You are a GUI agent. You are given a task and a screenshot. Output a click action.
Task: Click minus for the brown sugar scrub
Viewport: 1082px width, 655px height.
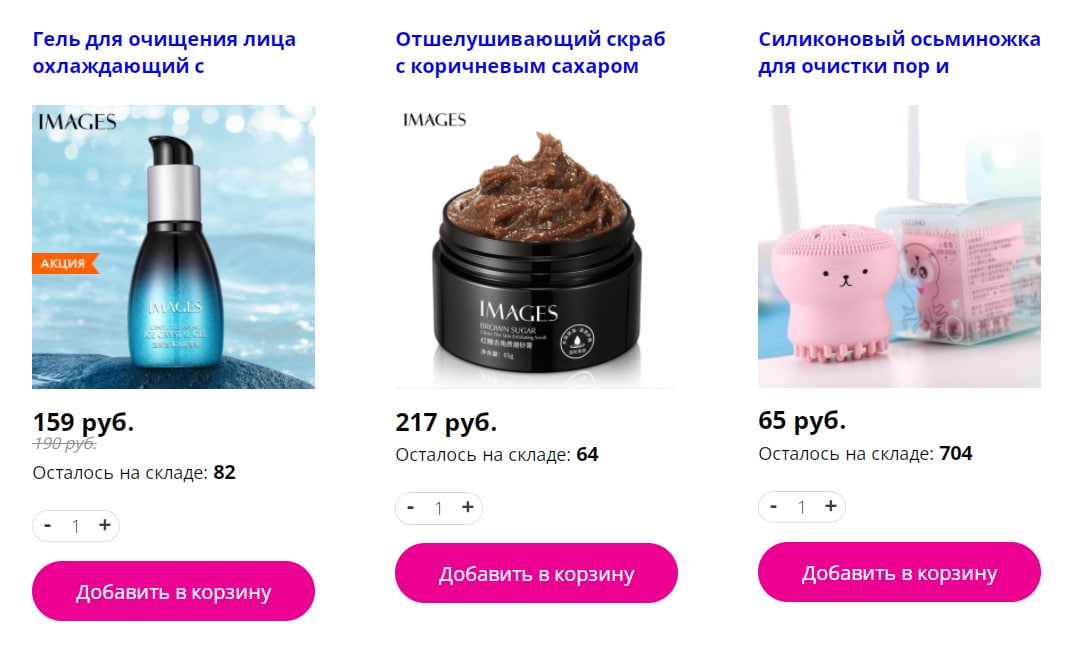(411, 508)
